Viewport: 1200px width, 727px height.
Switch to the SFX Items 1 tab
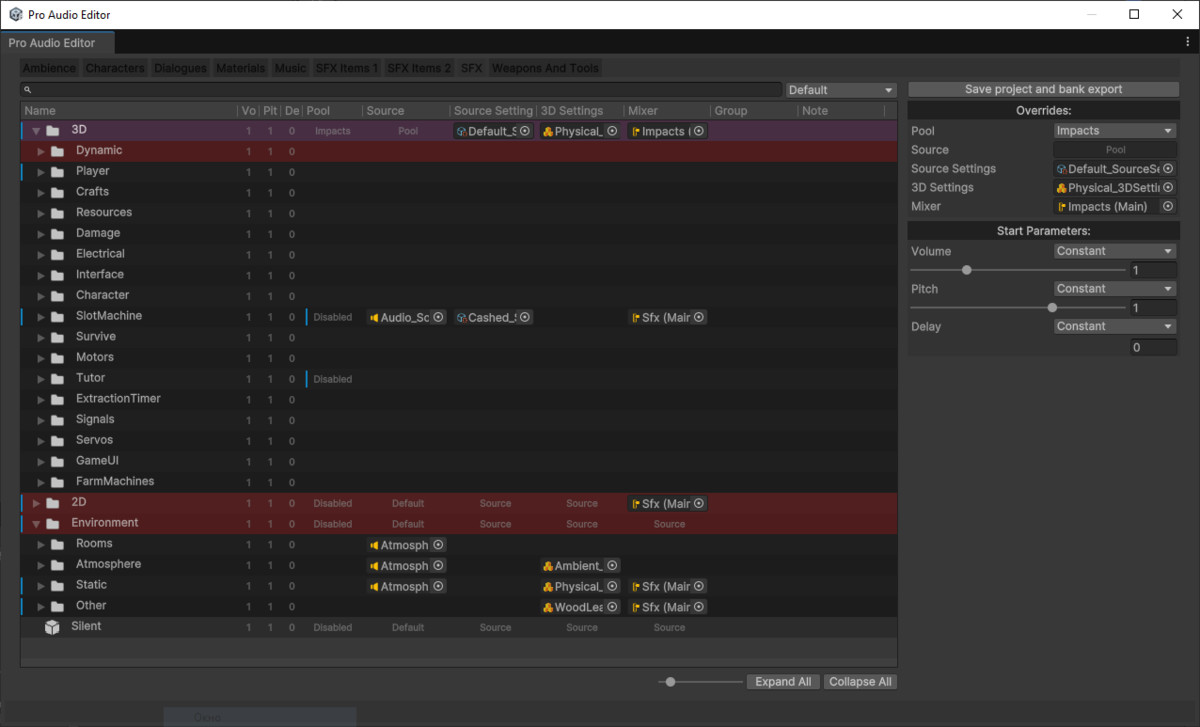pyautogui.click(x=346, y=67)
